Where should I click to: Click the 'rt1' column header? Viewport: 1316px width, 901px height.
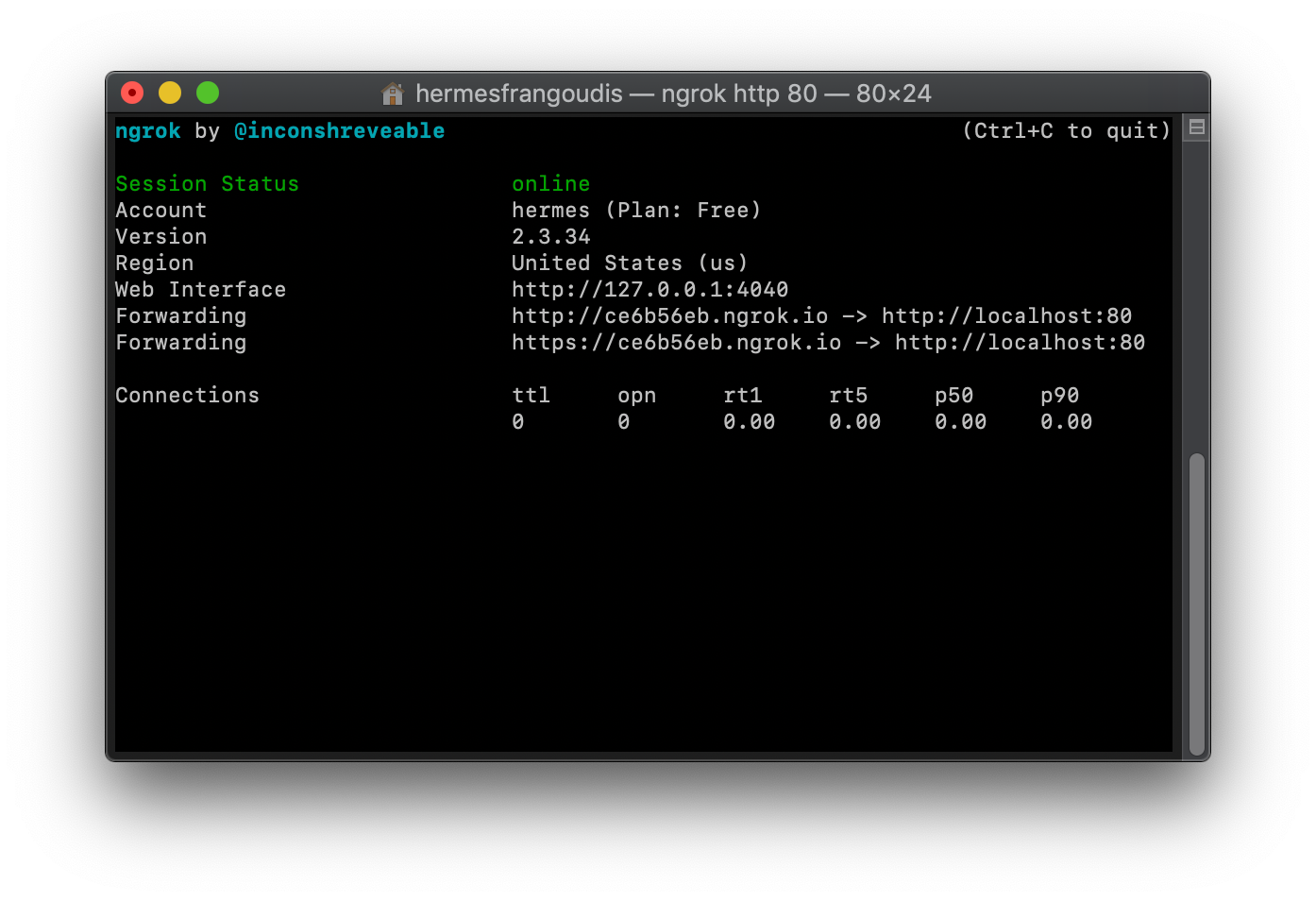tap(742, 396)
